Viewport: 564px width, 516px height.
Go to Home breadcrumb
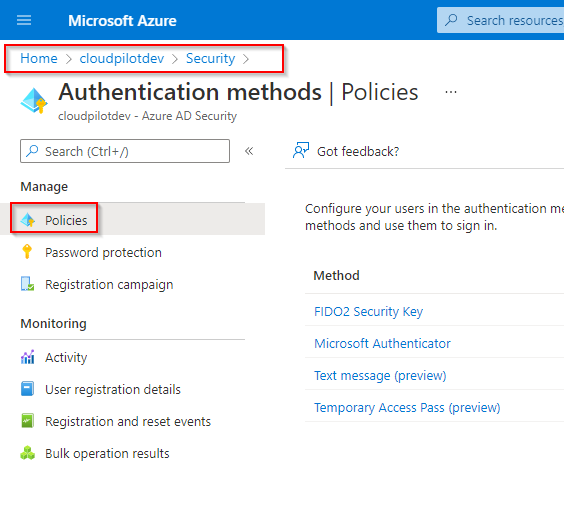tap(39, 58)
